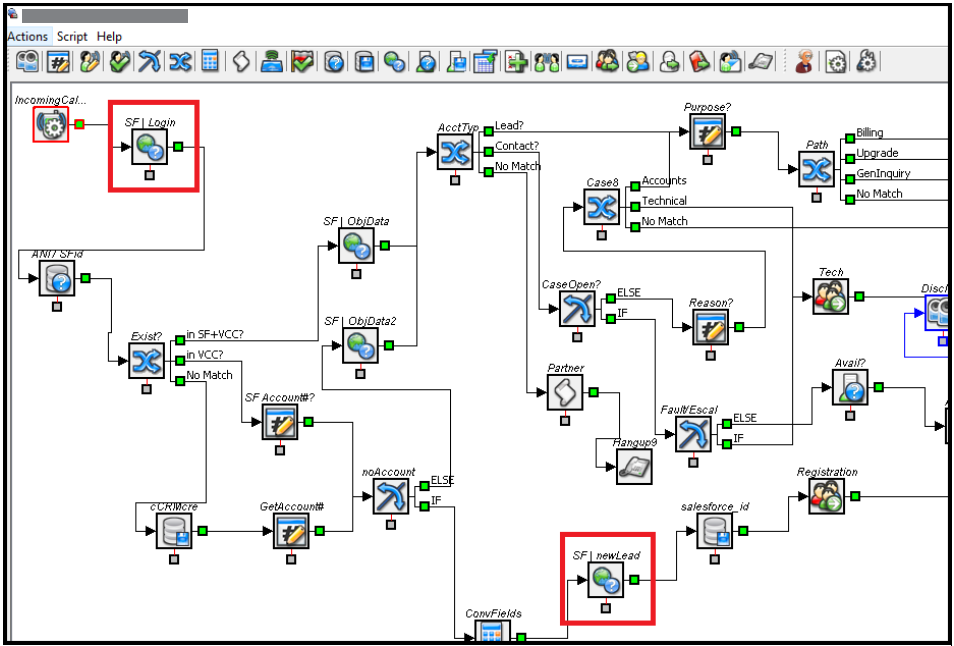
Task: Select the SF | Login query node
Action: (x=150, y=147)
